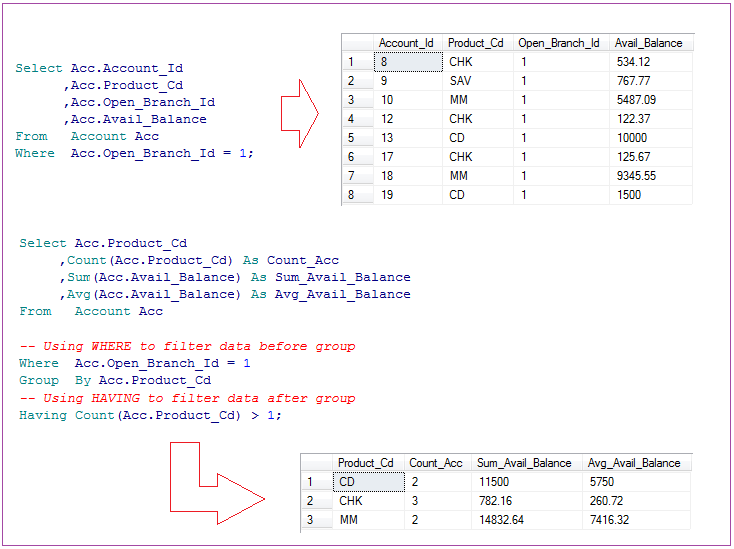This screenshot has height=549, width=734.
Task: Click row header 5 in top grid
Action: click(358, 138)
